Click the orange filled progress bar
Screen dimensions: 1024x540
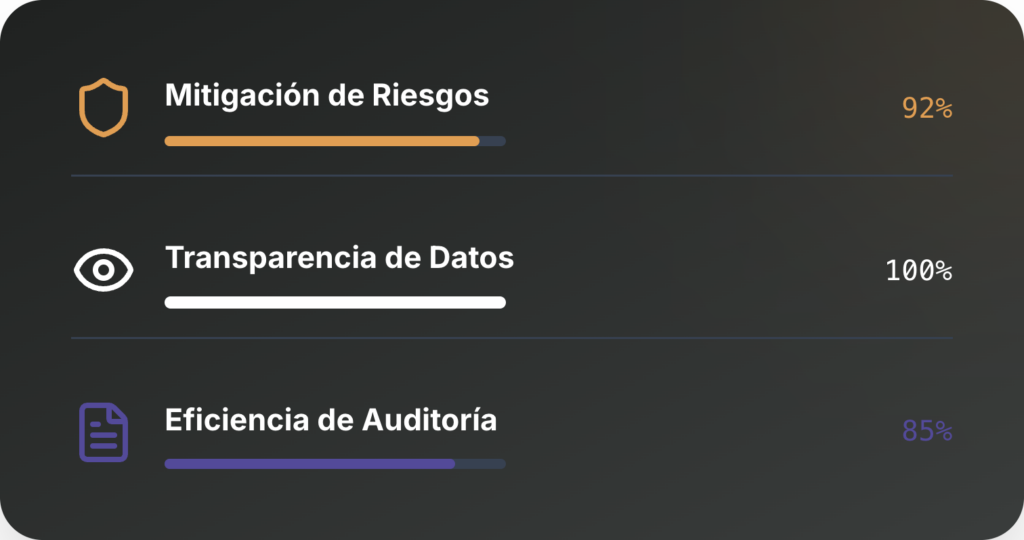pyautogui.click(x=322, y=141)
